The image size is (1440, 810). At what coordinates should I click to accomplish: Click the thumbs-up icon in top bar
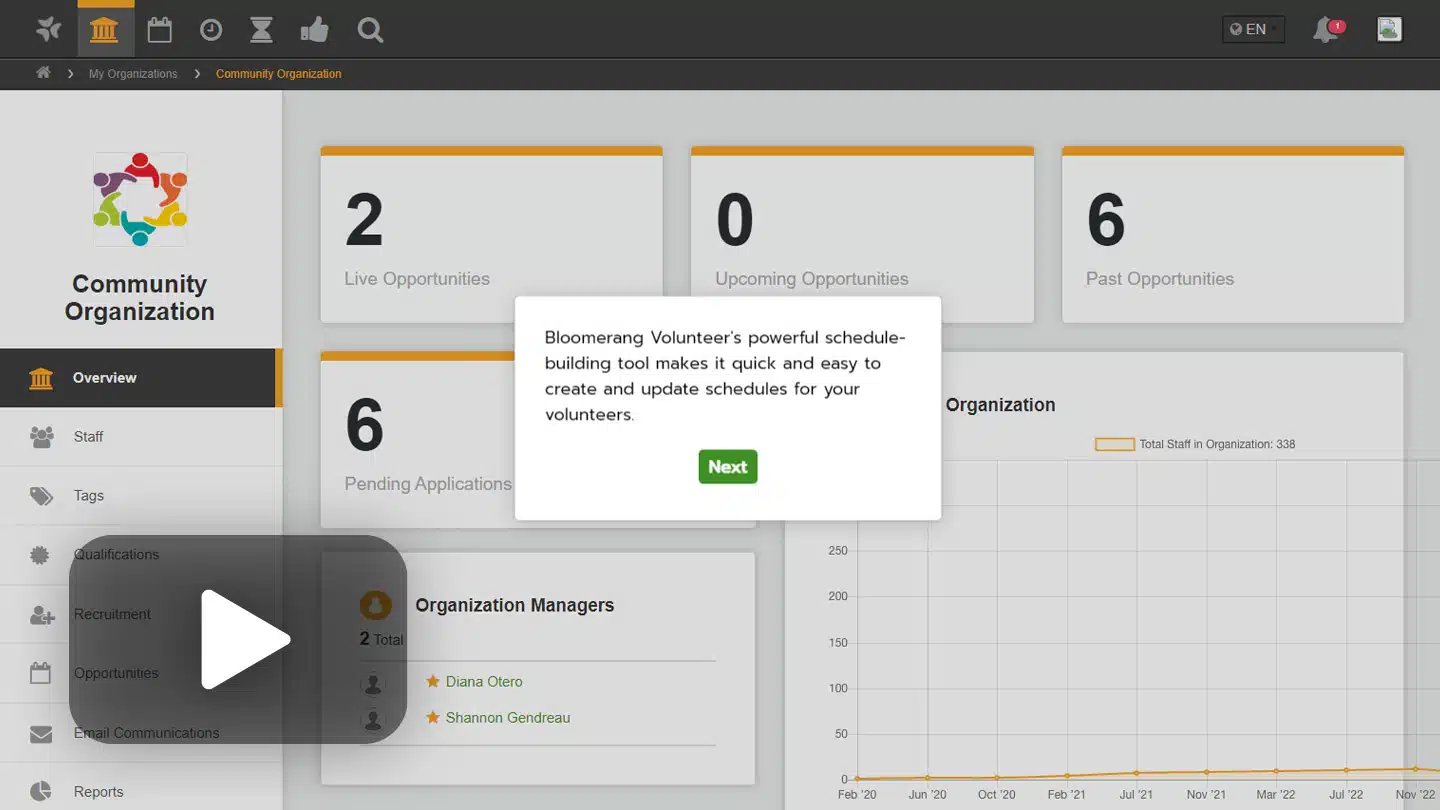point(315,30)
